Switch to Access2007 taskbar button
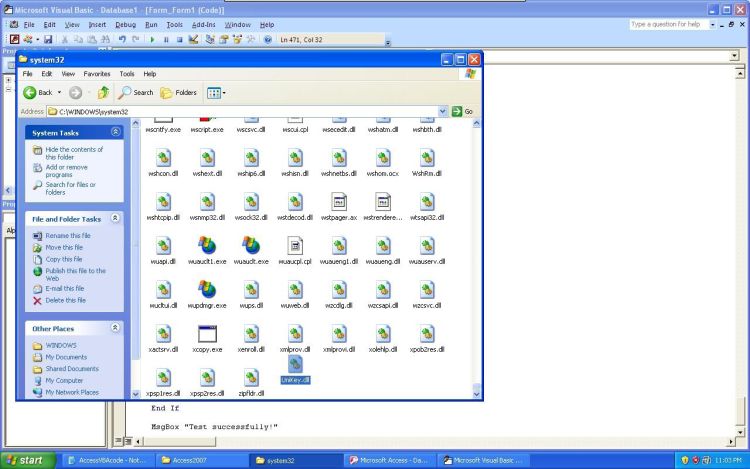Screen dimensions: 750x469 pos(203,460)
